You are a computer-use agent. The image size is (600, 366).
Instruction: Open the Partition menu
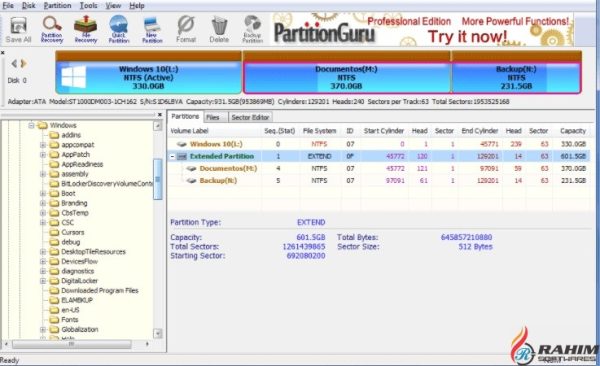click(x=57, y=6)
